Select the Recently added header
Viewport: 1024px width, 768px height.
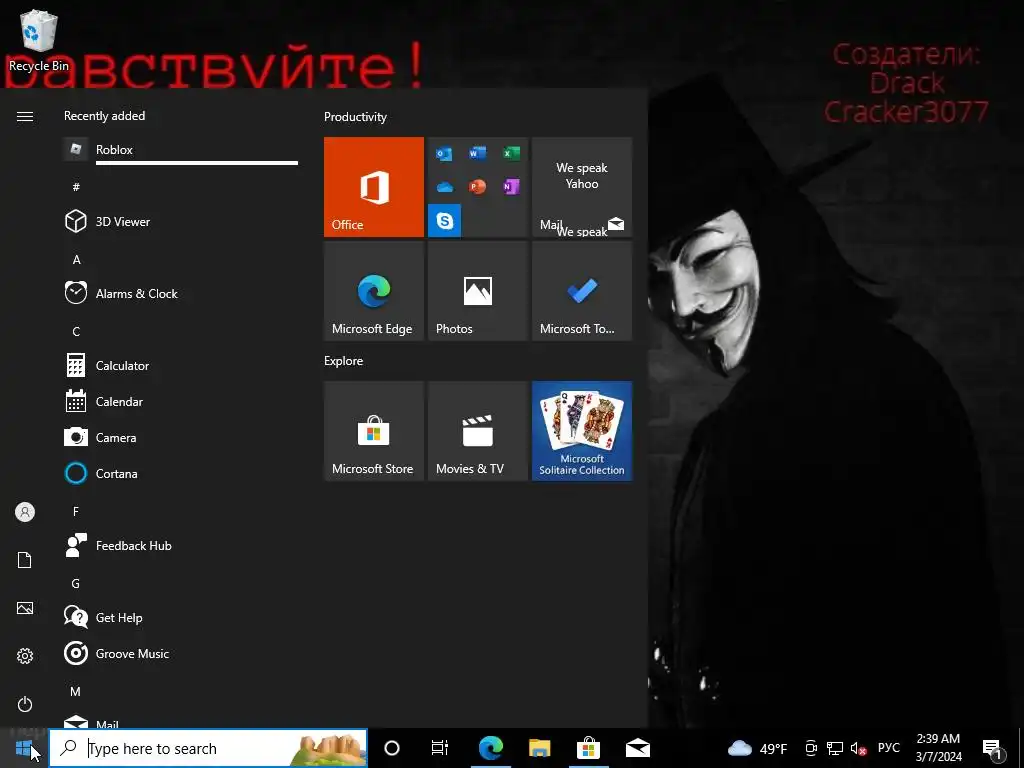(x=104, y=116)
